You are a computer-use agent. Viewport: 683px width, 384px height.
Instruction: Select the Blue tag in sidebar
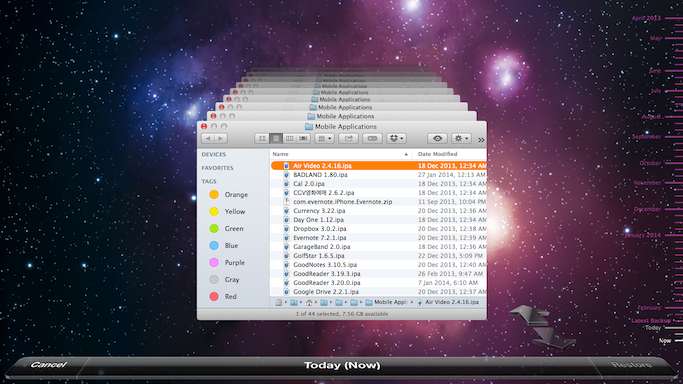(x=223, y=246)
